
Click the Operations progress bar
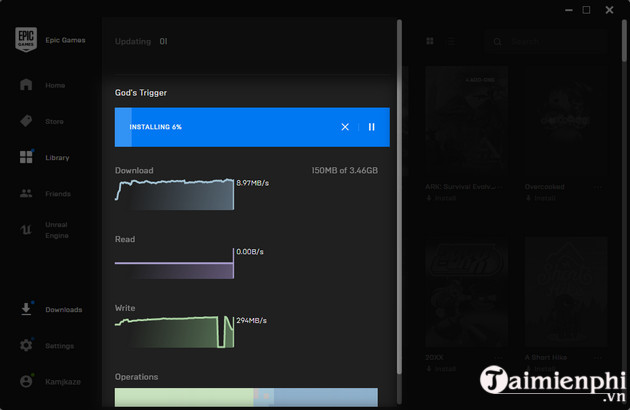[x=246, y=397]
